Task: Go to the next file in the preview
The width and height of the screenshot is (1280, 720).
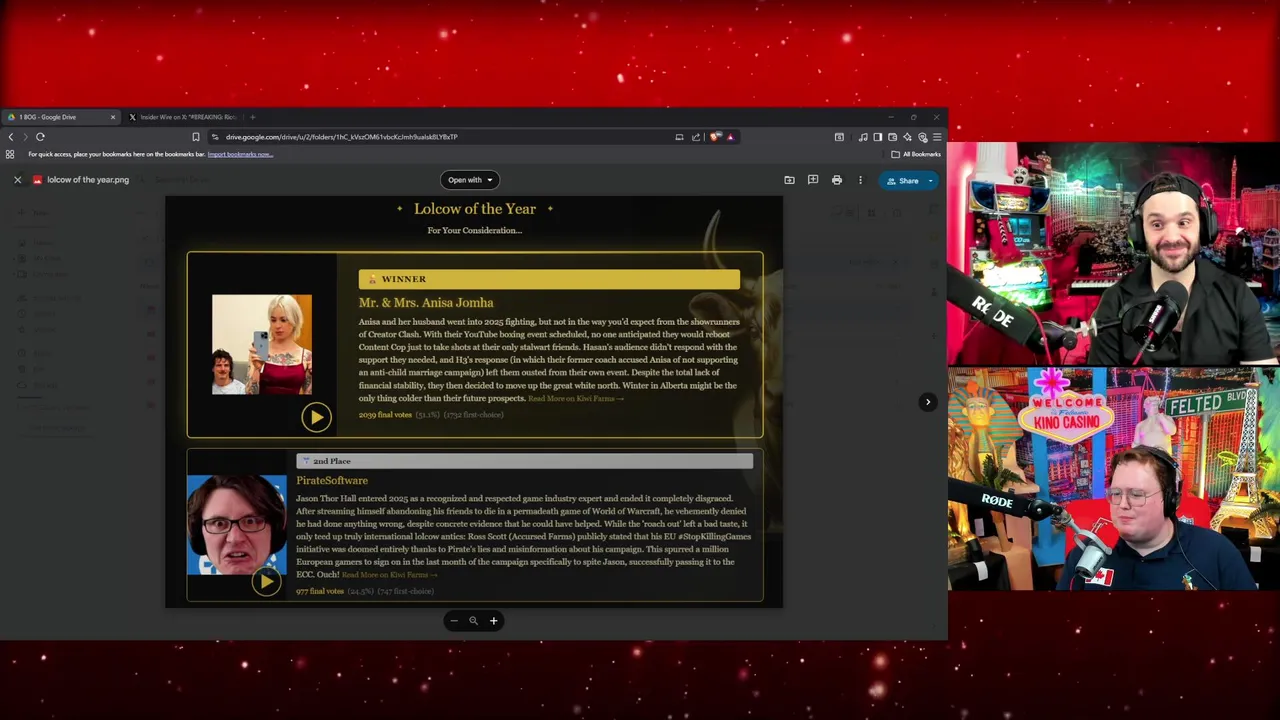Action: [927, 402]
